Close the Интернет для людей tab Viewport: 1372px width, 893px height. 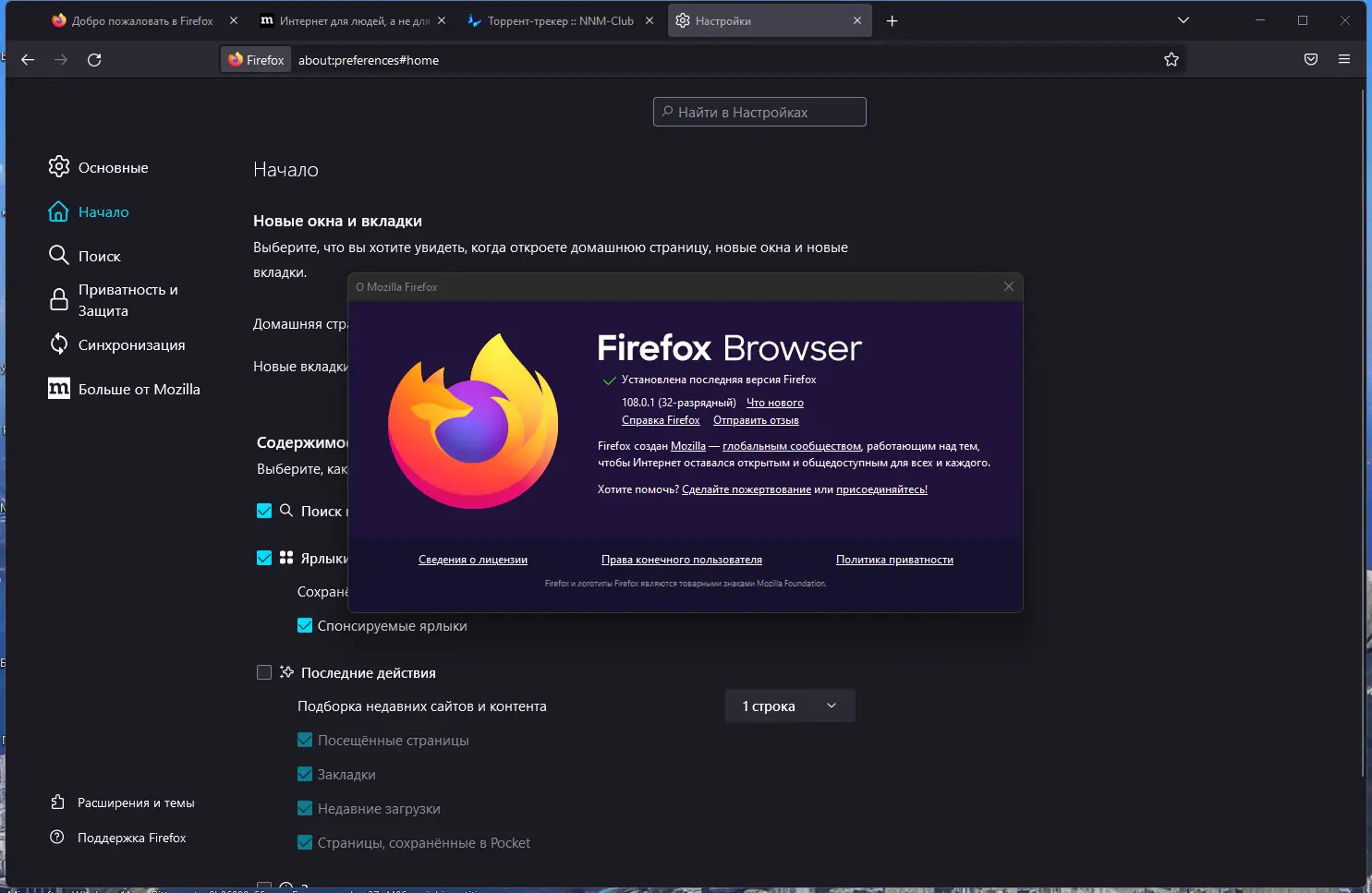(442, 21)
